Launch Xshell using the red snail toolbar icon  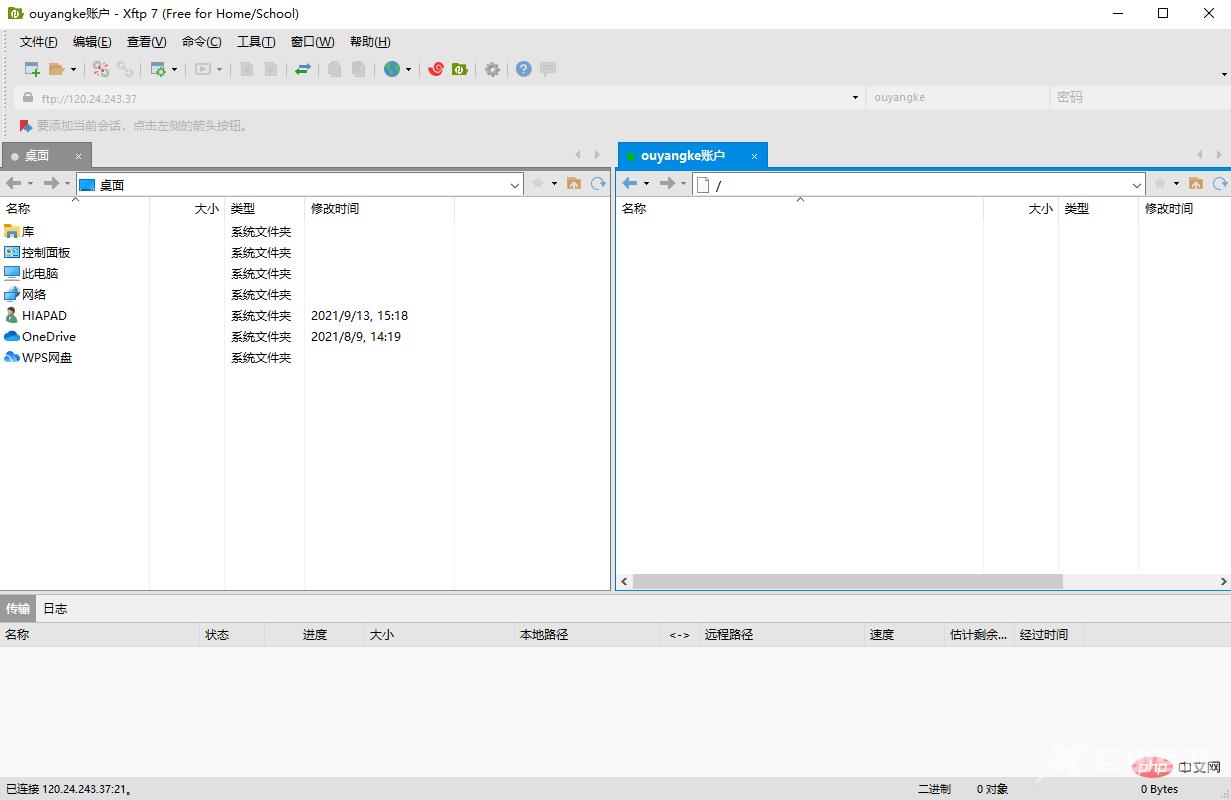[435, 69]
